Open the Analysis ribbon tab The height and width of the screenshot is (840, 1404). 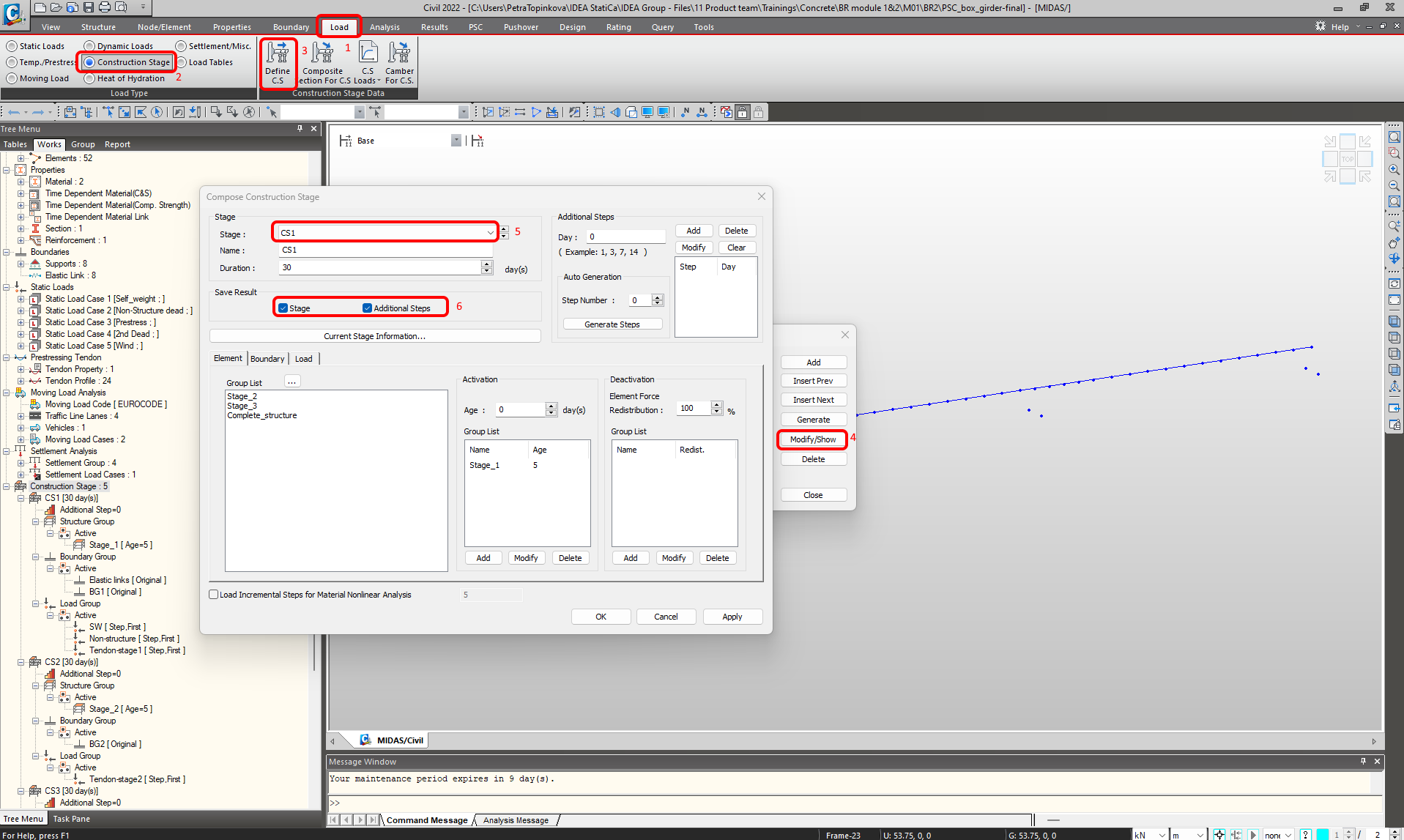click(385, 27)
